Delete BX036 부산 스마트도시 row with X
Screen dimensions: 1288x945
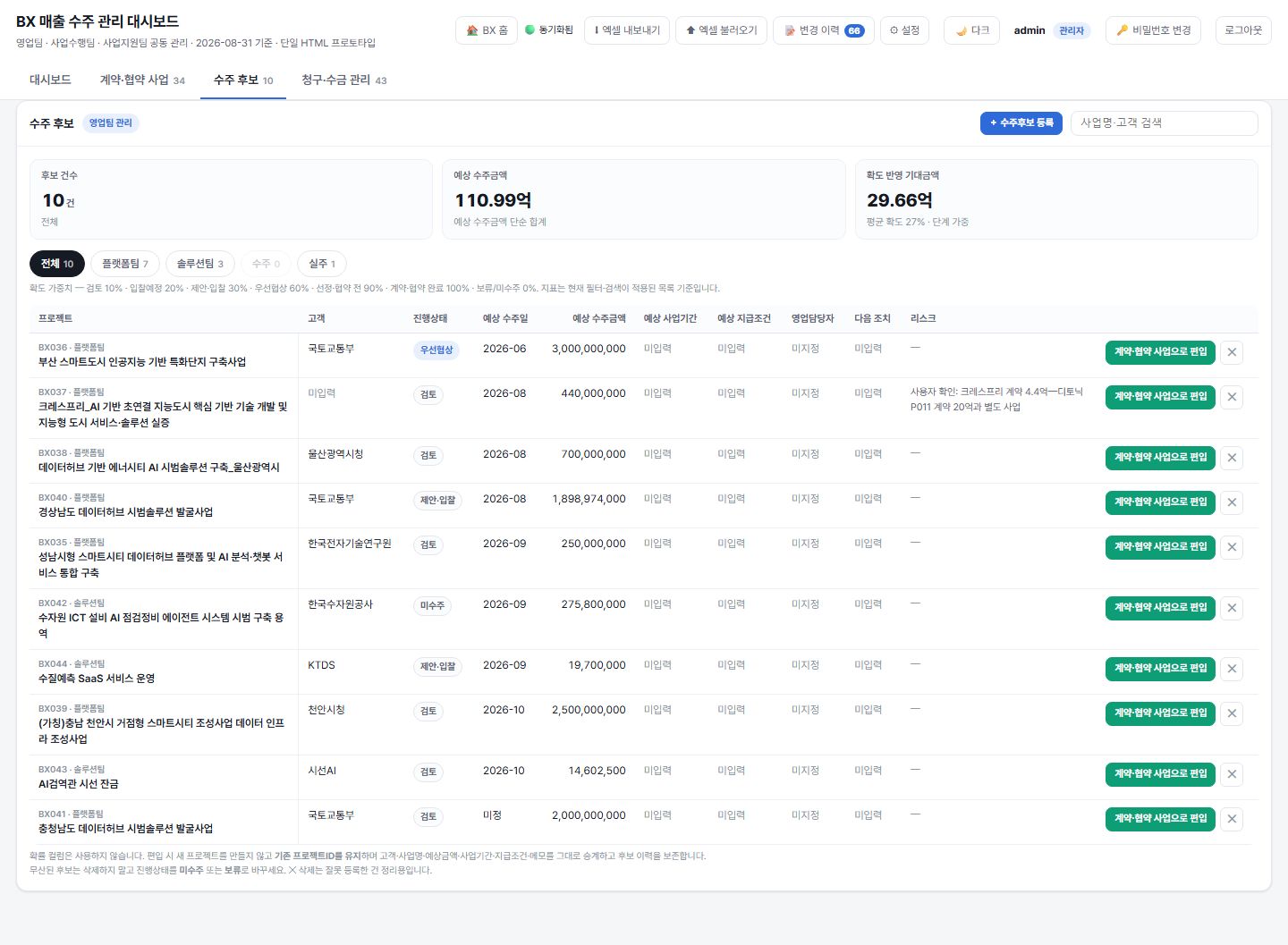coord(1232,352)
